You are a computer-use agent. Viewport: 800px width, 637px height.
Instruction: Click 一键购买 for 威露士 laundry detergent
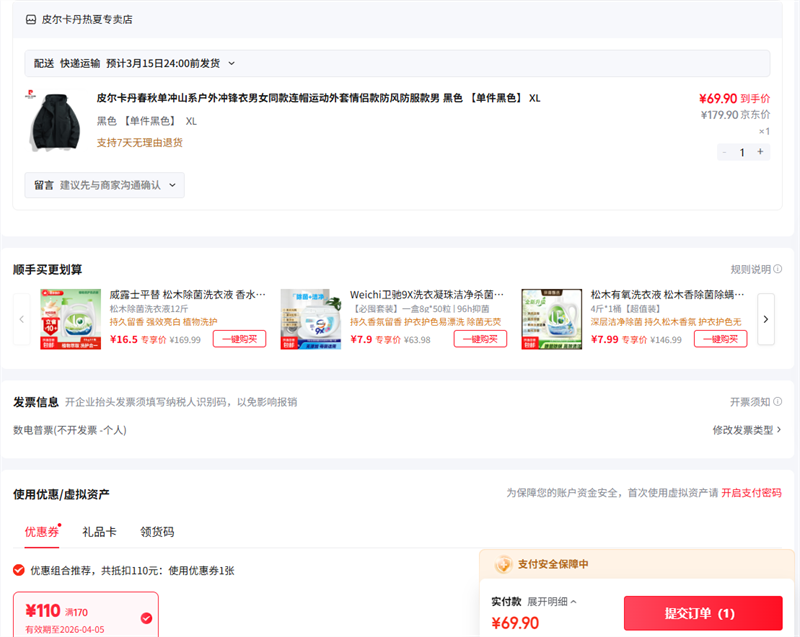239,339
